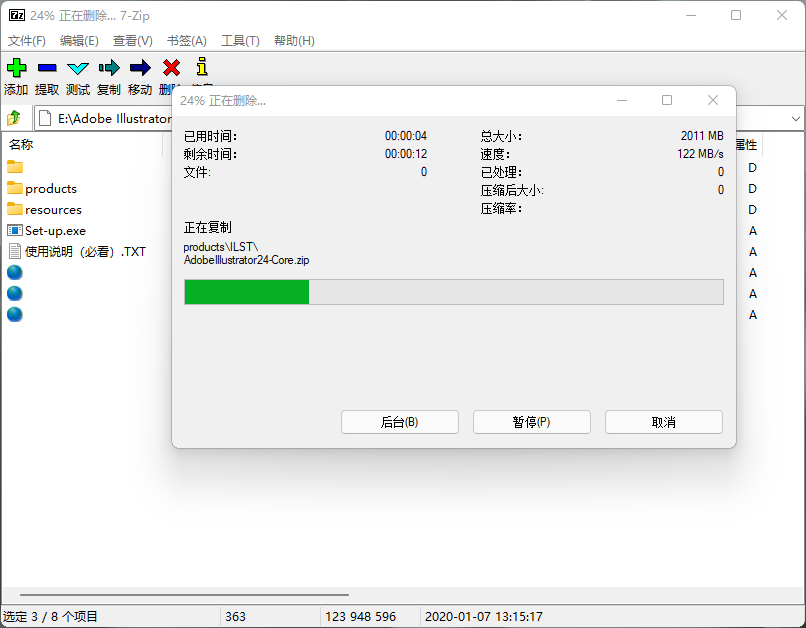The width and height of the screenshot is (806, 628).
Task: Cancel the operation with 取消 button
Action: (663, 422)
